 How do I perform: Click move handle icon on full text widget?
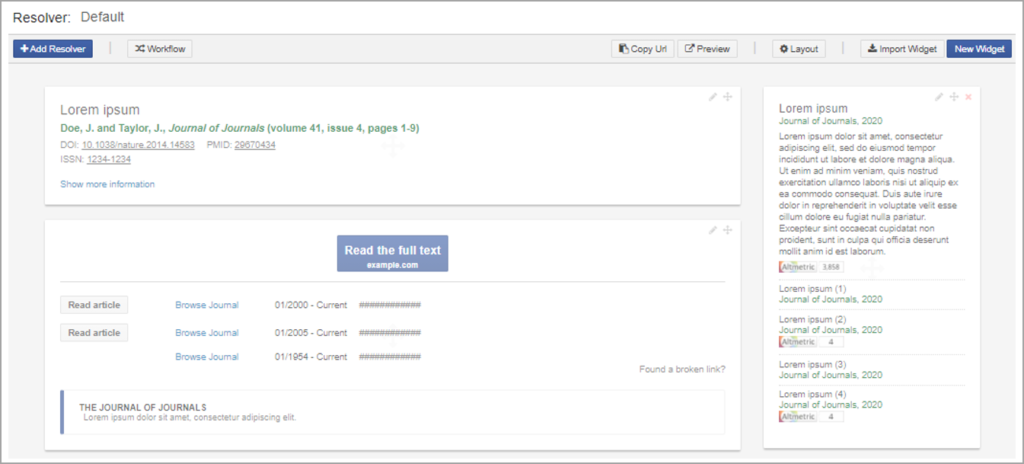click(x=728, y=230)
